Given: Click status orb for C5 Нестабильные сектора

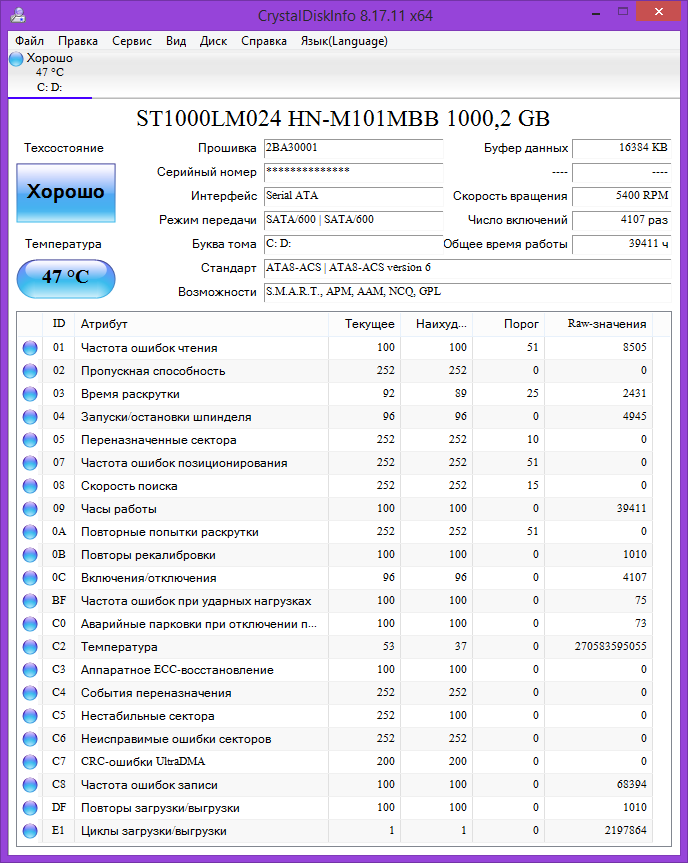Looking at the screenshot, I should pos(30,716).
